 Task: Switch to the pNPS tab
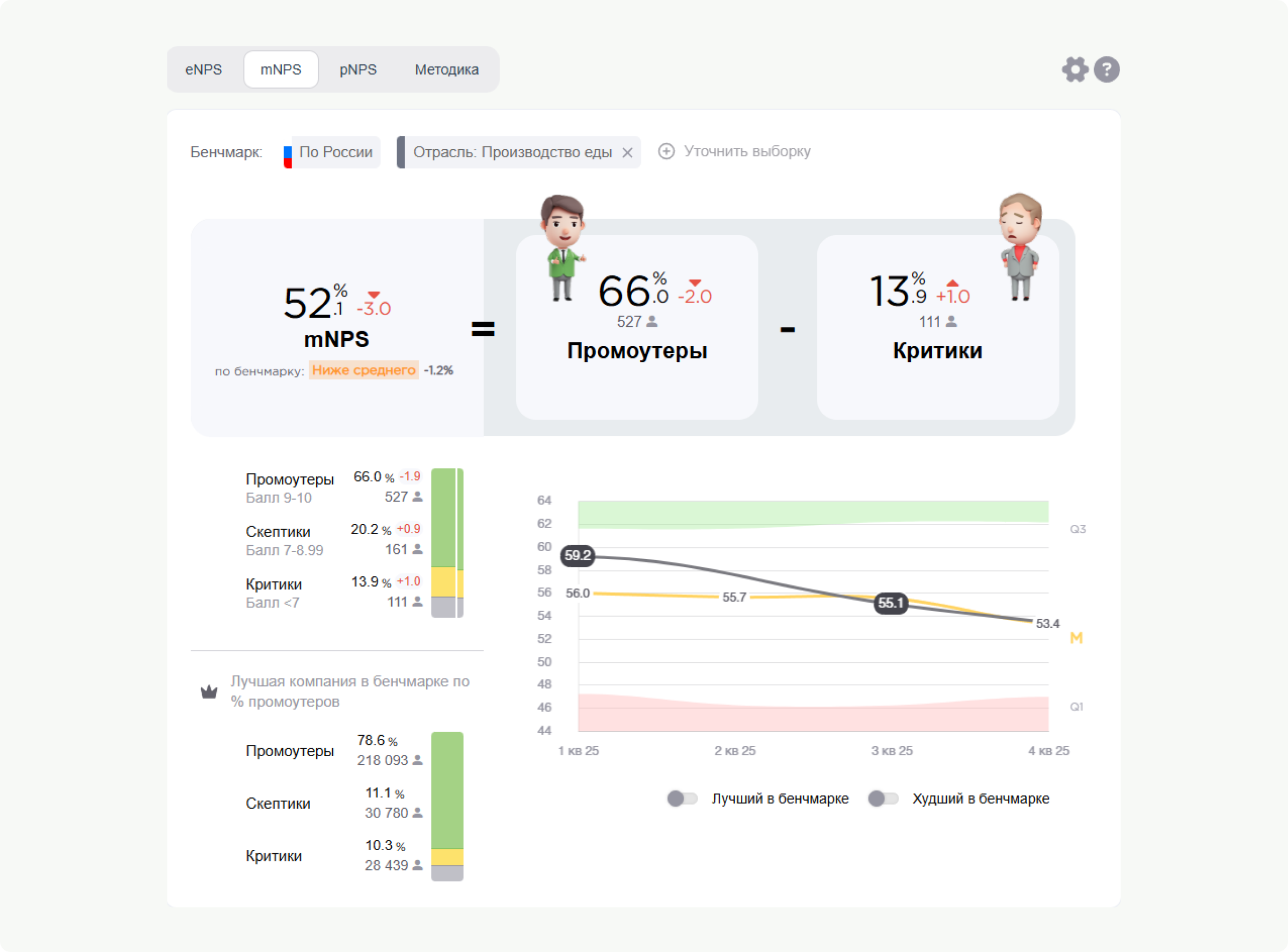[x=358, y=70]
